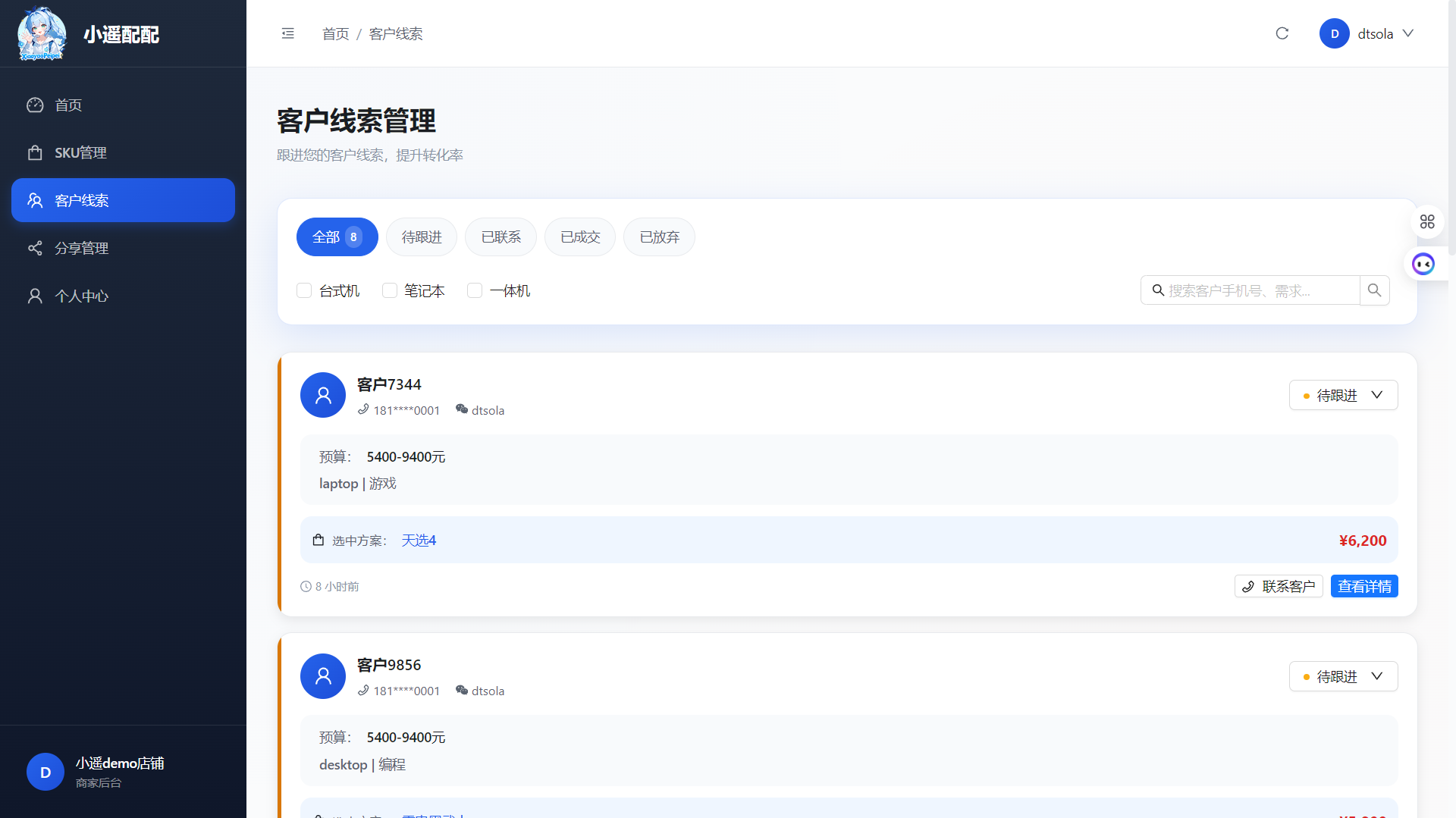Collapse the sidebar menu toggle icon
Image resolution: width=1456 pixels, height=818 pixels.
coord(287,33)
